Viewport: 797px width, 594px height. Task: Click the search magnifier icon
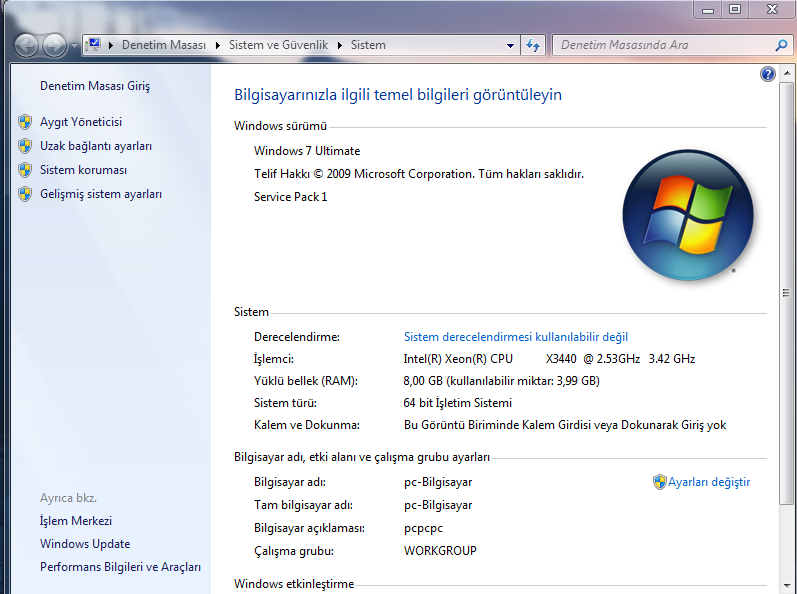pyautogui.click(x=781, y=45)
